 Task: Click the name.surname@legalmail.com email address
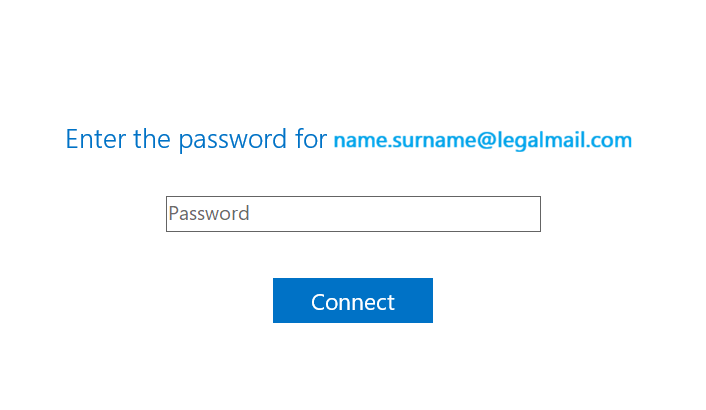[x=482, y=140]
